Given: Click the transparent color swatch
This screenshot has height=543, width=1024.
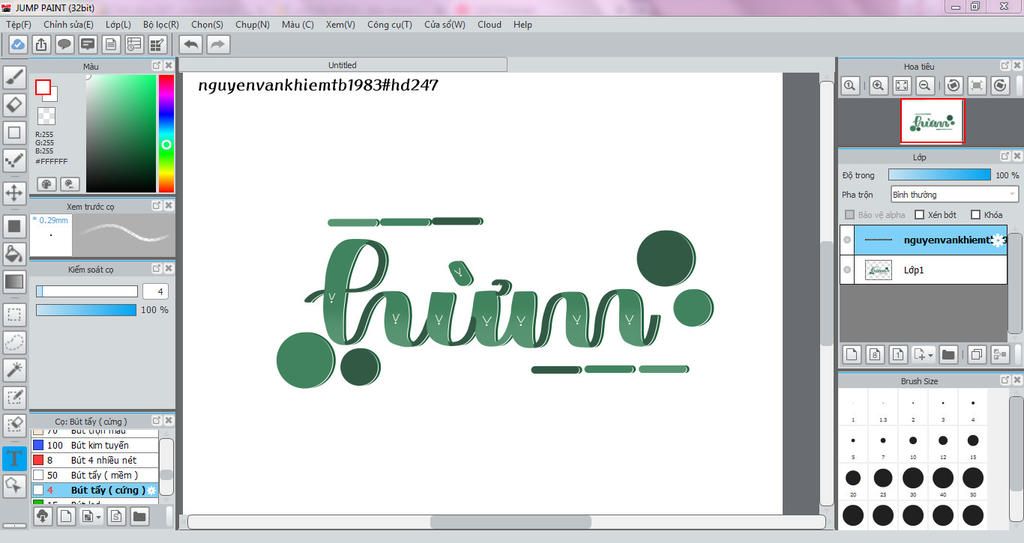Looking at the screenshot, I should 46,116.
